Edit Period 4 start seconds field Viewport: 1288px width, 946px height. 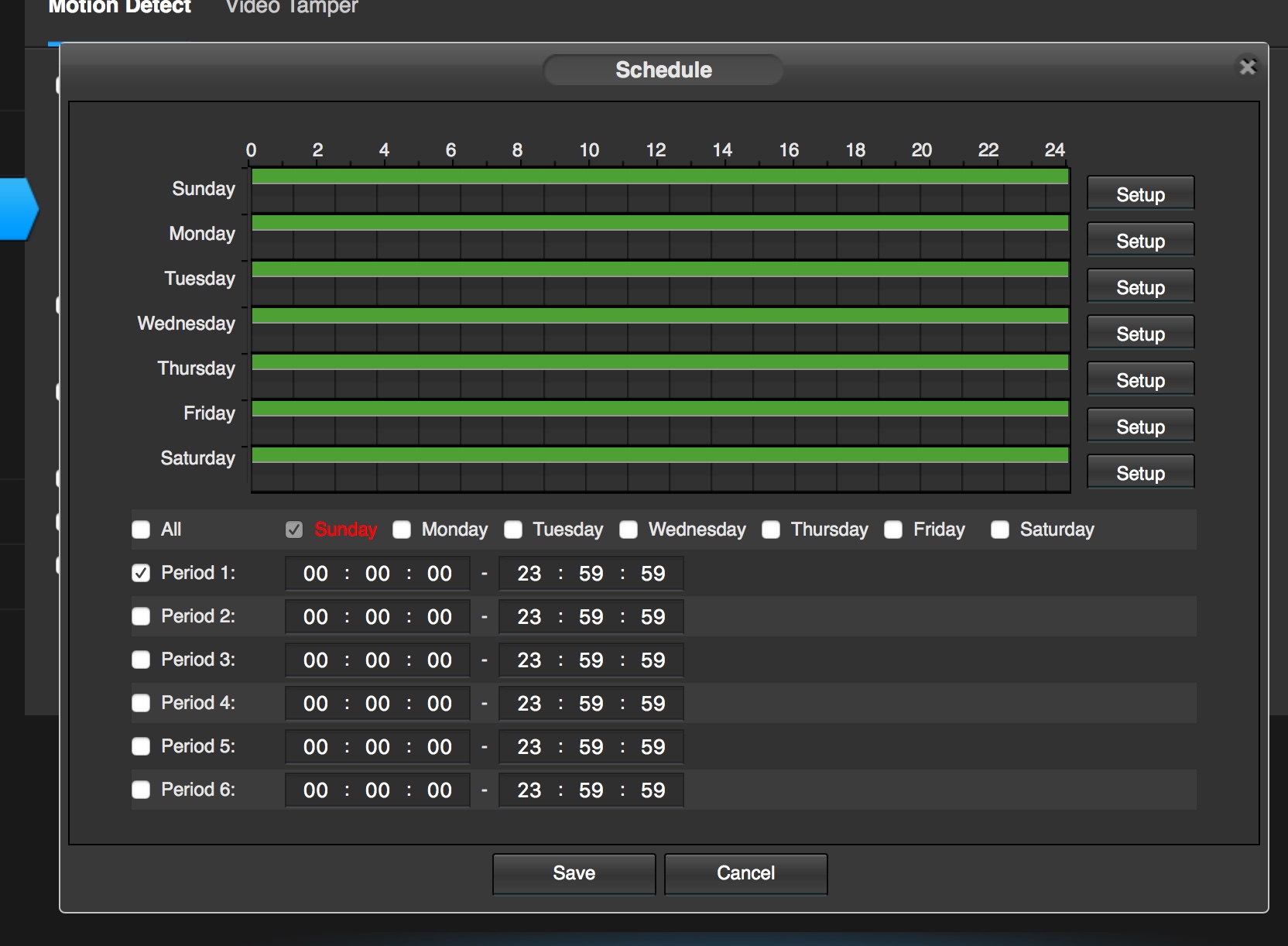point(440,704)
